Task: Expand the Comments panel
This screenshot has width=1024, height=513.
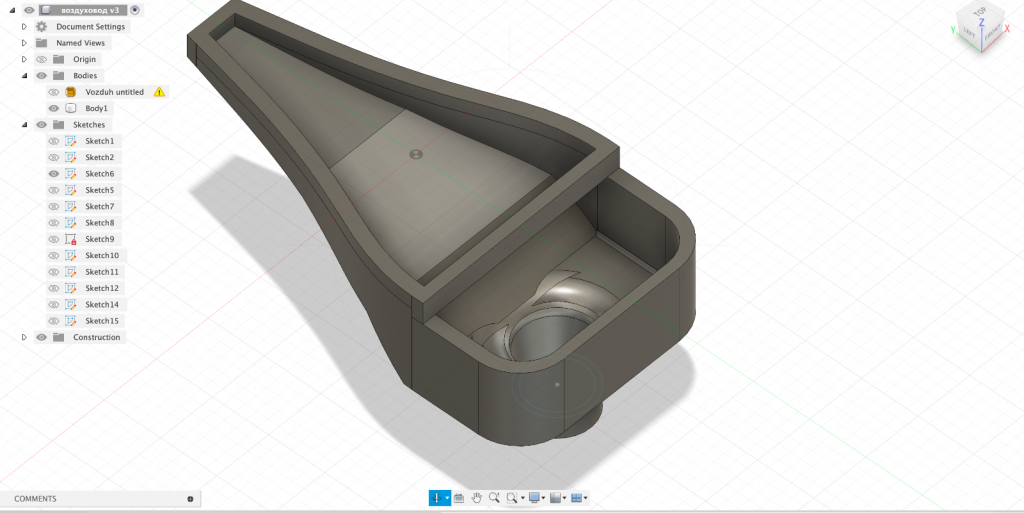Action: pyautogui.click(x=190, y=498)
